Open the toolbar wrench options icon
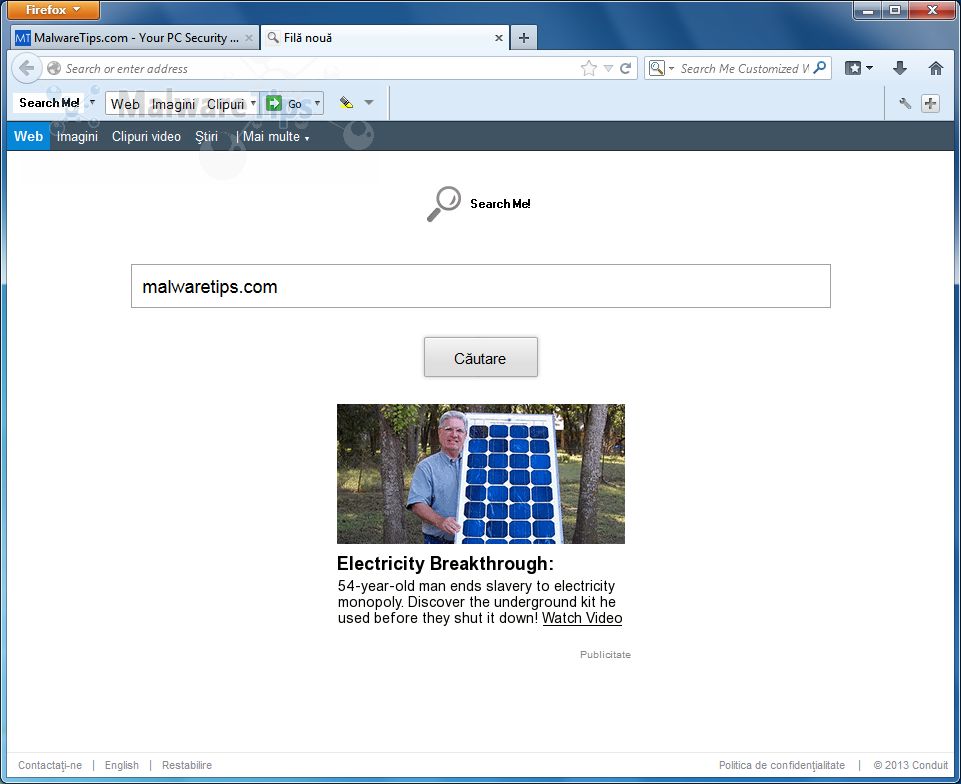Image resolution: width=961 pixels, height=784 pixels. click(x=905, y=103)
